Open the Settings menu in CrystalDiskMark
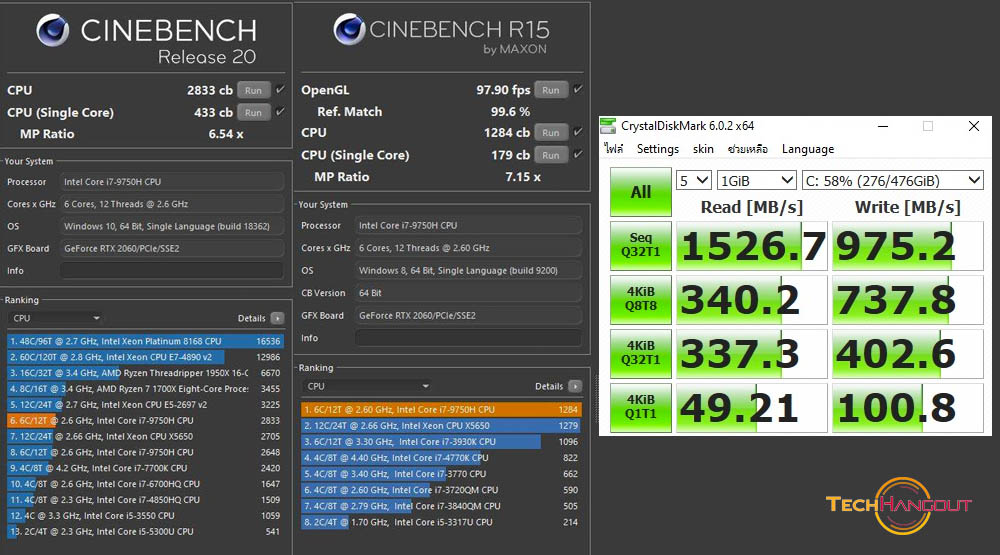Viewport: 1000px width, 555px height. pos(658,149)
